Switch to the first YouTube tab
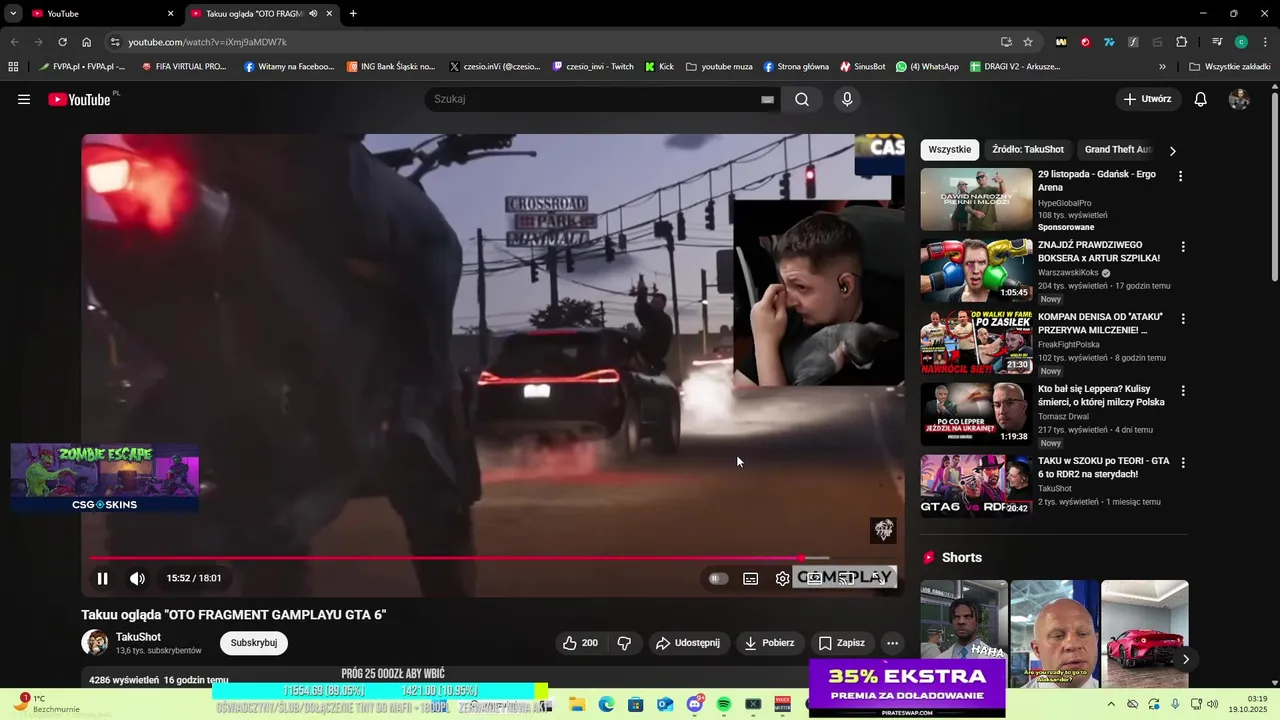Screen dimensions: 1280x720 click(100, 14)
